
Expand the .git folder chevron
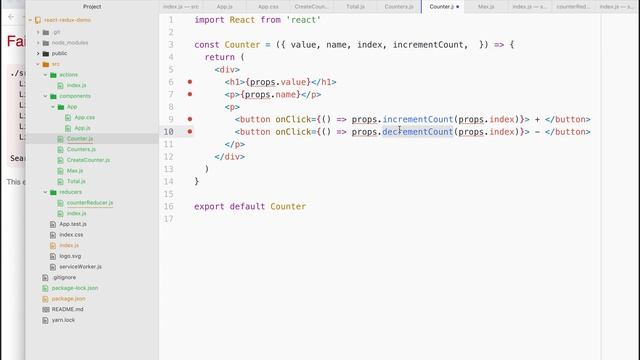click(38, 32)
